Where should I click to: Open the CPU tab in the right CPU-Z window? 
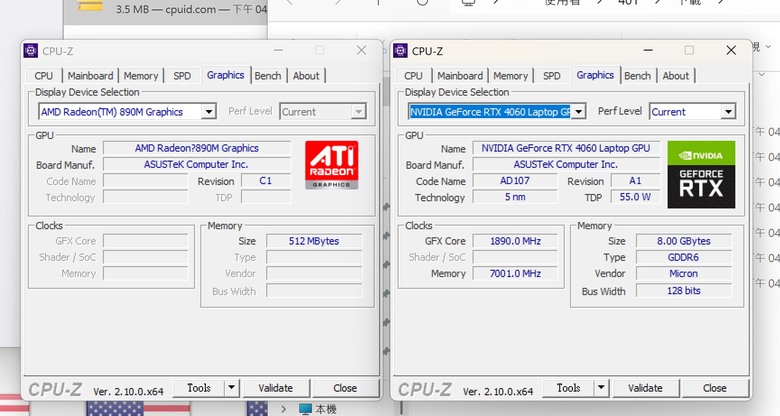point(413,76)
